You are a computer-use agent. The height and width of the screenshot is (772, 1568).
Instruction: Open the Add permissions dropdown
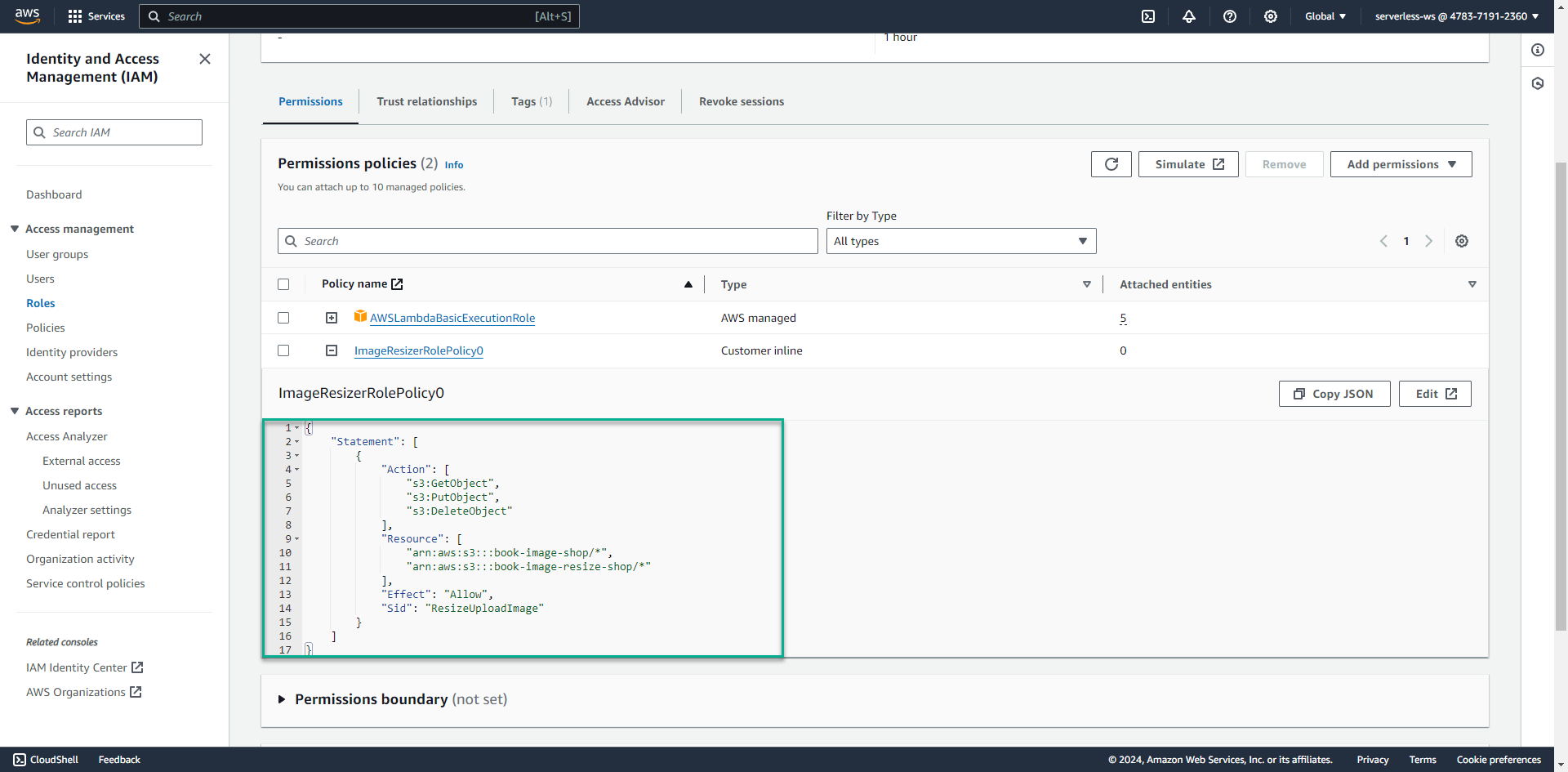point(1401,164)
